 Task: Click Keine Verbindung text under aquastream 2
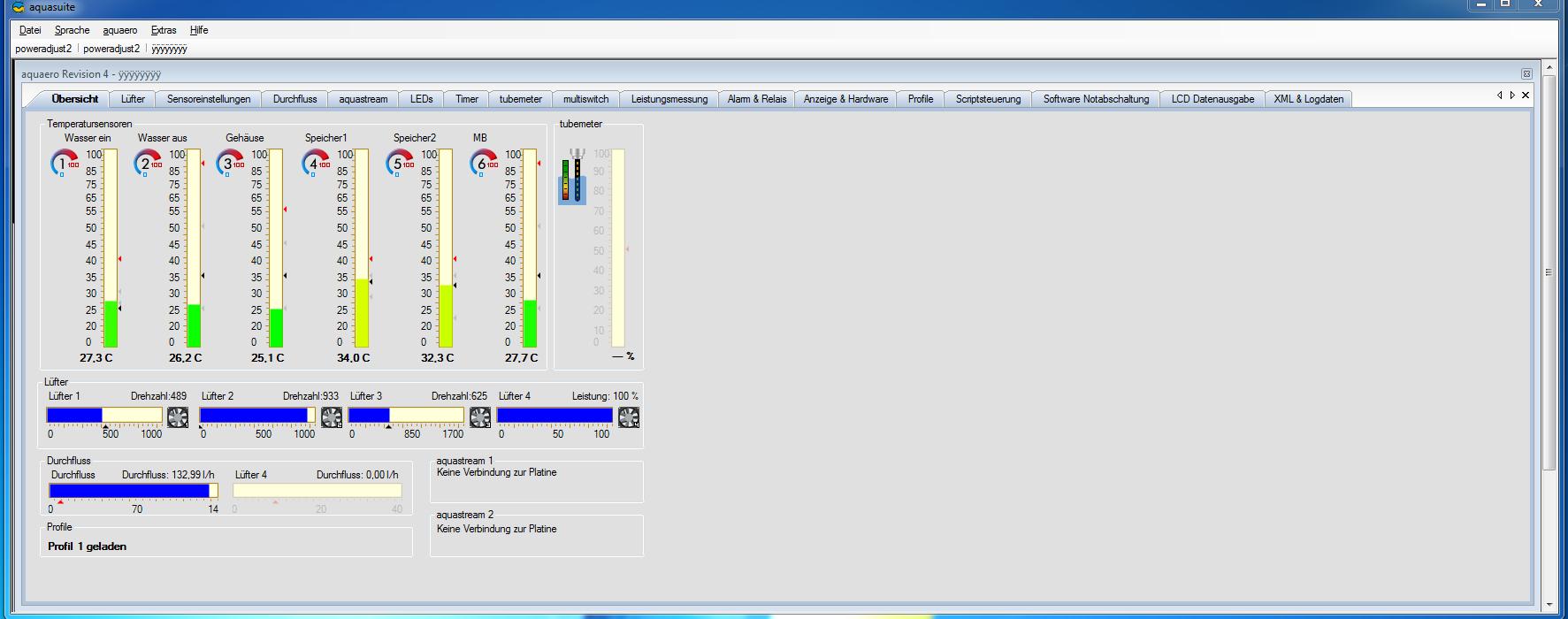tap(497, 529)
